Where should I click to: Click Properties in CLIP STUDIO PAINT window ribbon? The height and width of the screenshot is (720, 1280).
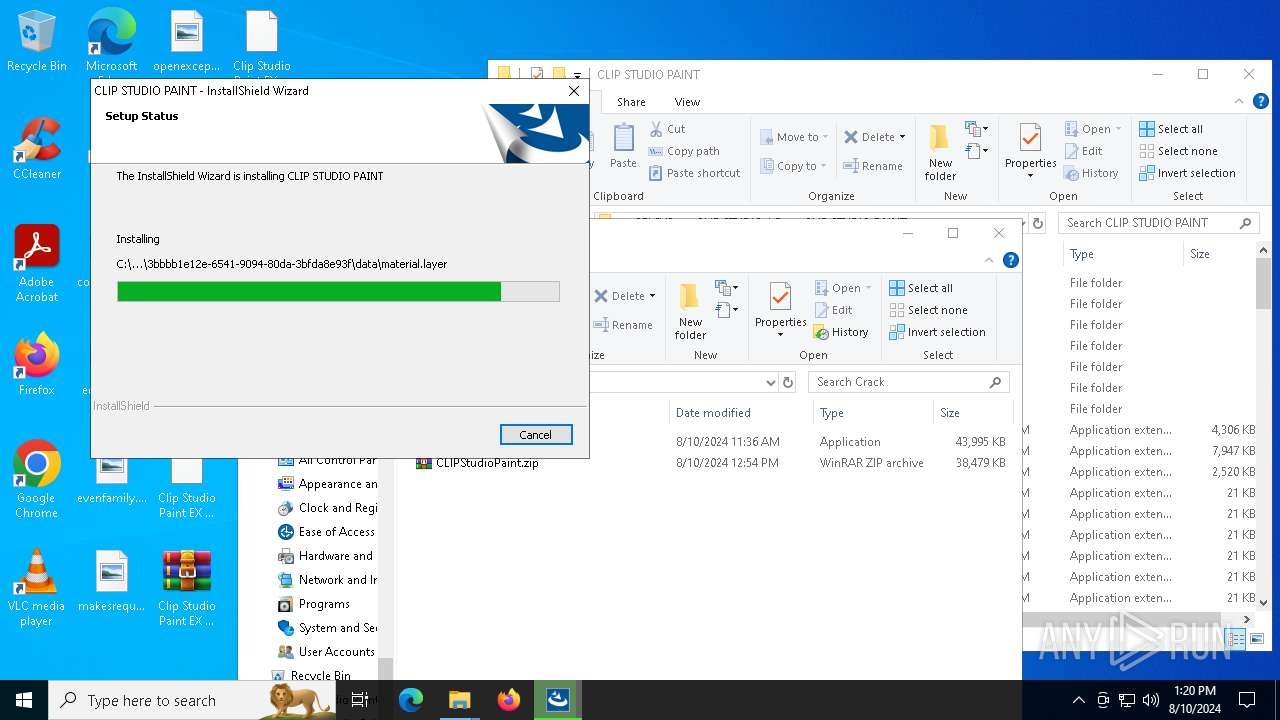click(x=1031, y=152)
